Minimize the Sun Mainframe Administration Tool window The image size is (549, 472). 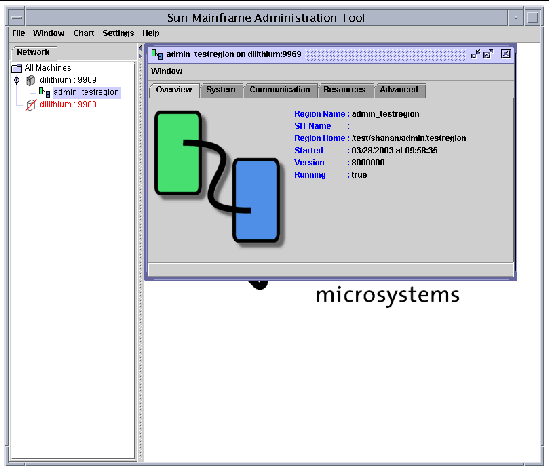tap(516, 18)
